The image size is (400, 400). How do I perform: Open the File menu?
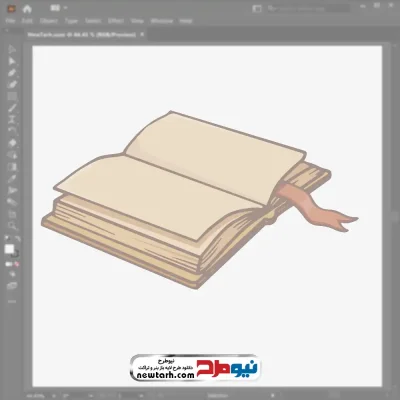(10, 21)
